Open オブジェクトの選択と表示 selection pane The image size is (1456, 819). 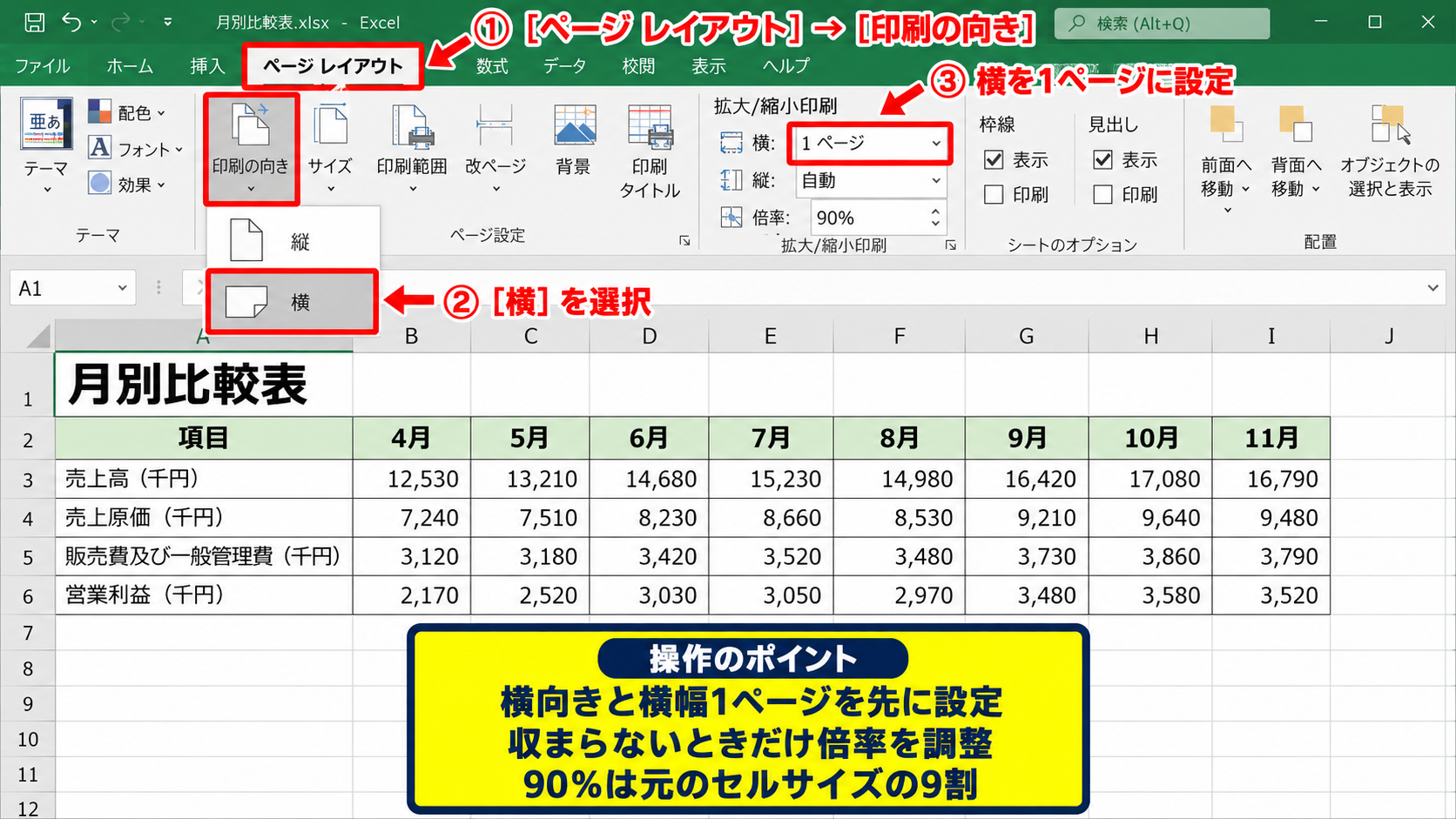(1390, 151)
